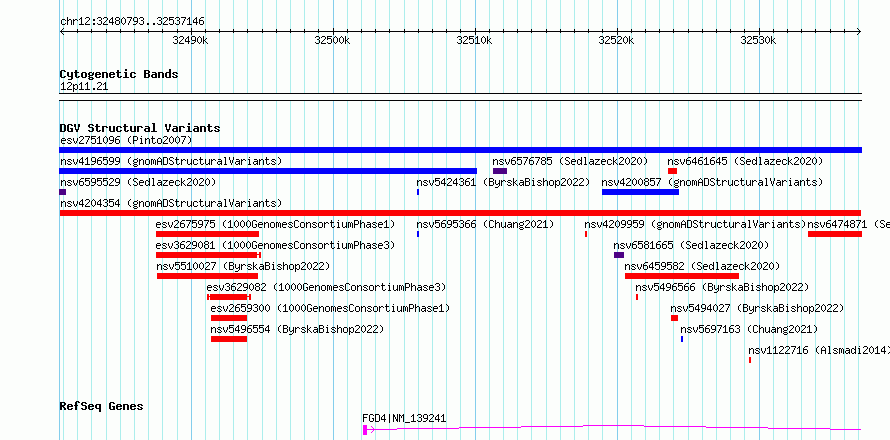This screenshot has width=890, height=440.
Task: Click the 32510k ruler tick label
Action: click(475, 41)
